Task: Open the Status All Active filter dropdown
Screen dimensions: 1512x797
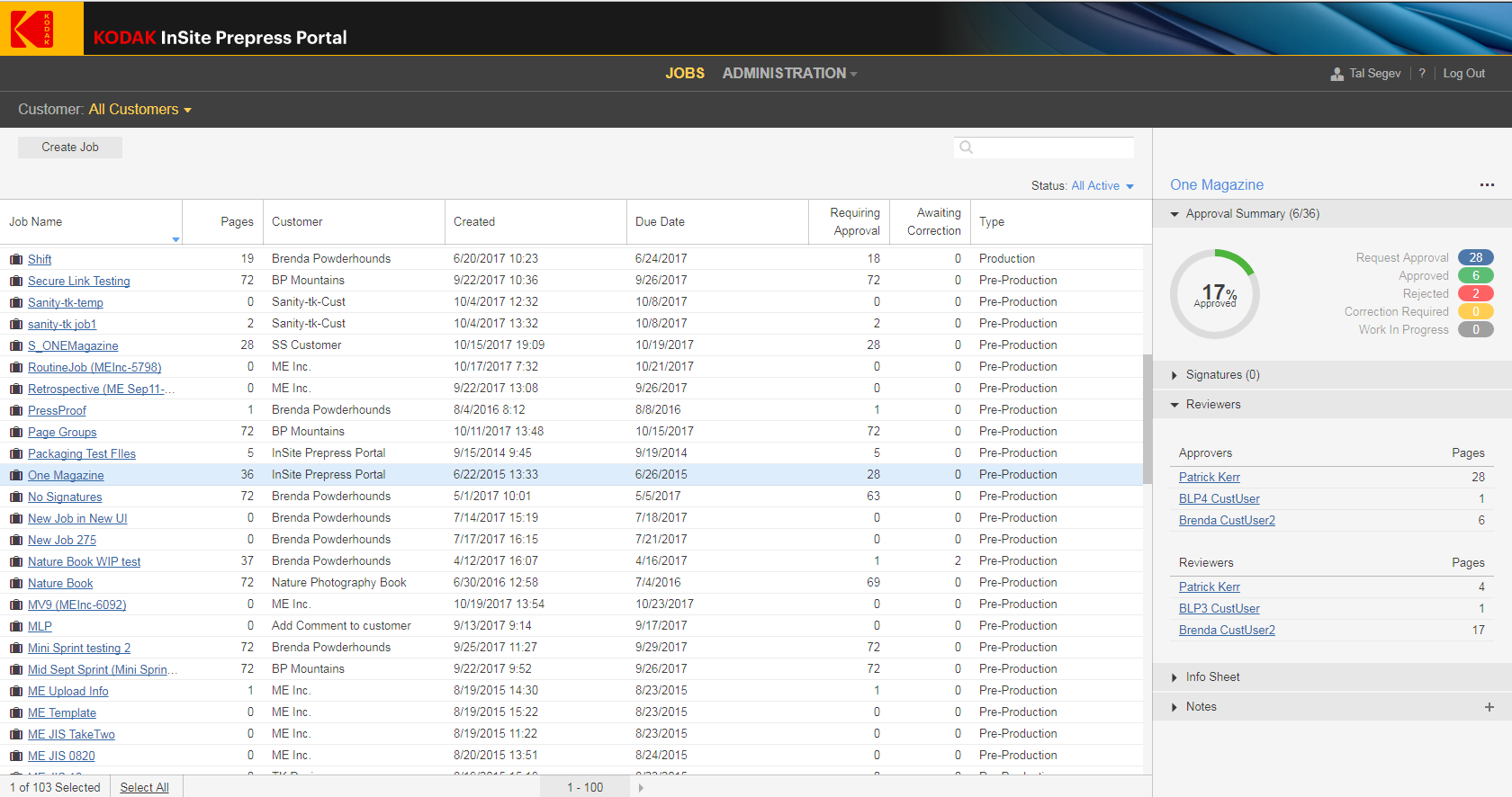Action: tap(1102, 186)
